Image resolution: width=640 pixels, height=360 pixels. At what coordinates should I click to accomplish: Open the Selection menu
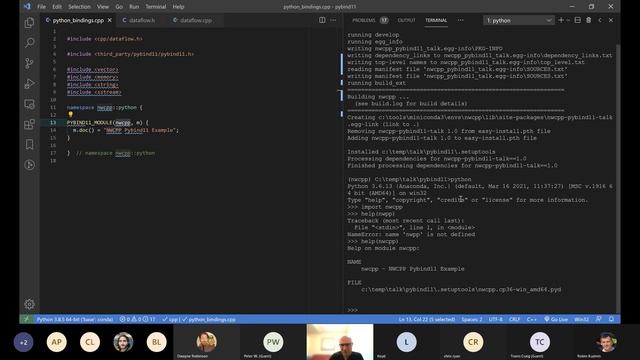click(x=79, y=7)
